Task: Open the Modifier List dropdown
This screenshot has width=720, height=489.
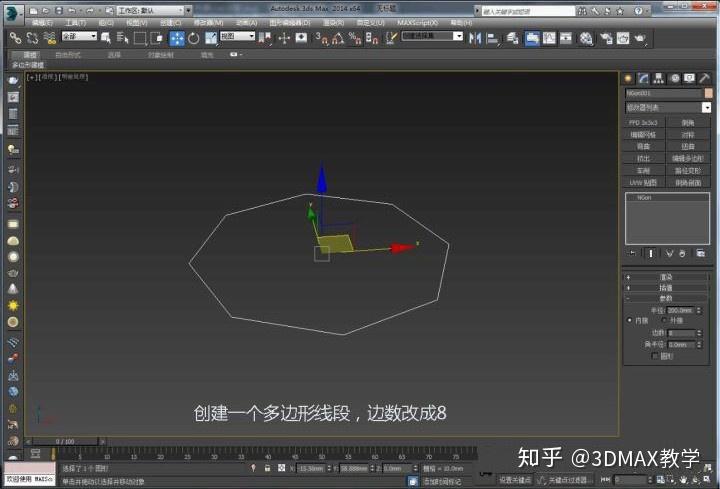Action: pyautogui.click(x=668, y=107)
